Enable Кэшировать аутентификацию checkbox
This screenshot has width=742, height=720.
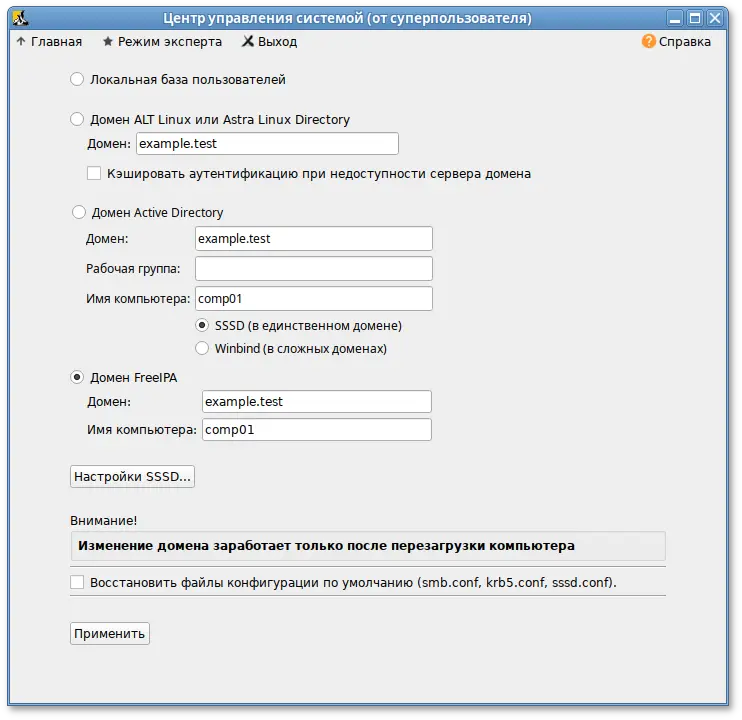pos(95,174)
